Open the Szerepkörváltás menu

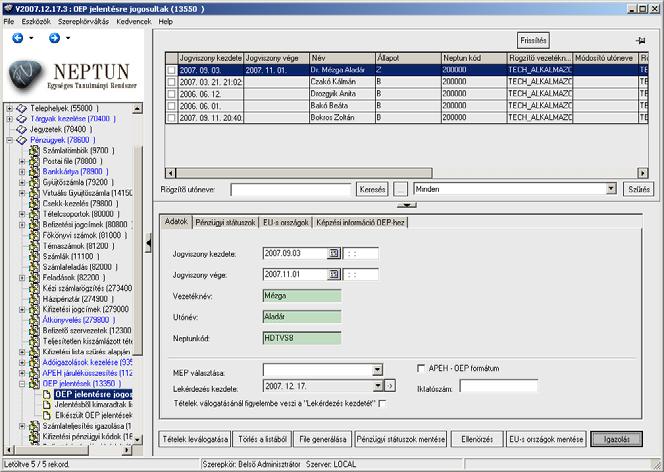pyautogui.click(x=83, y=21)
